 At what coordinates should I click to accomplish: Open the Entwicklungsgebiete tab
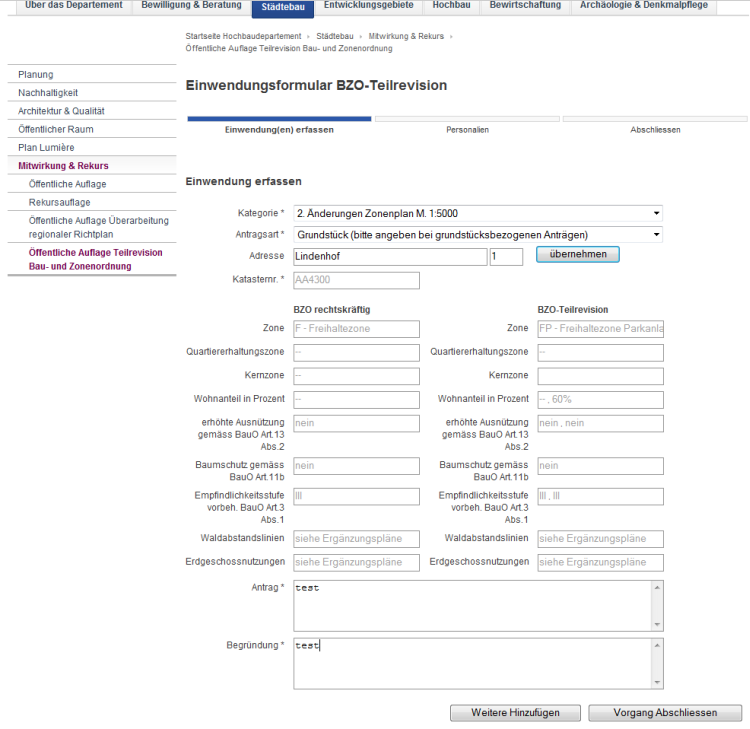pyautogui.click(x=368, y=6)
